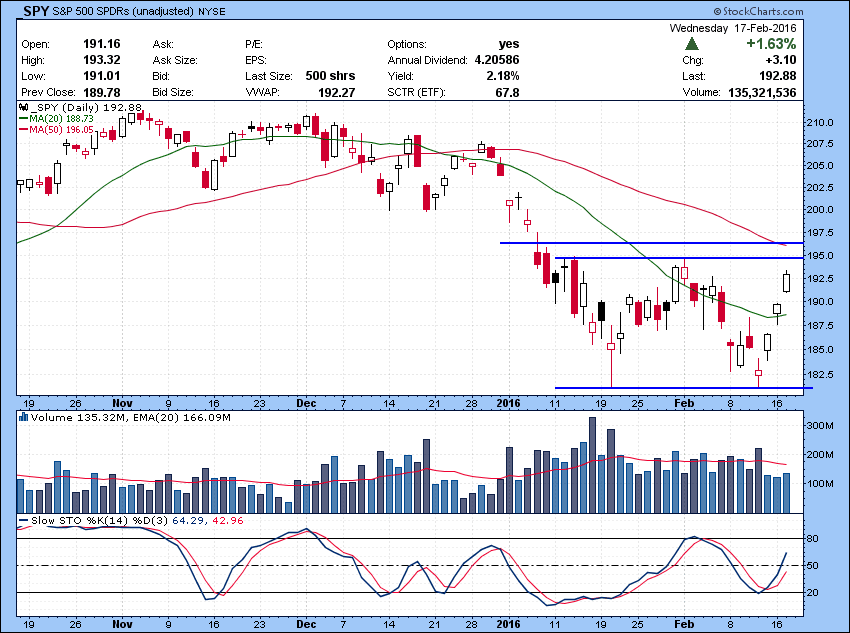Click the Annual Dividend value 4.20586
The image size is (850, 633).
click(x=497, y=60)
